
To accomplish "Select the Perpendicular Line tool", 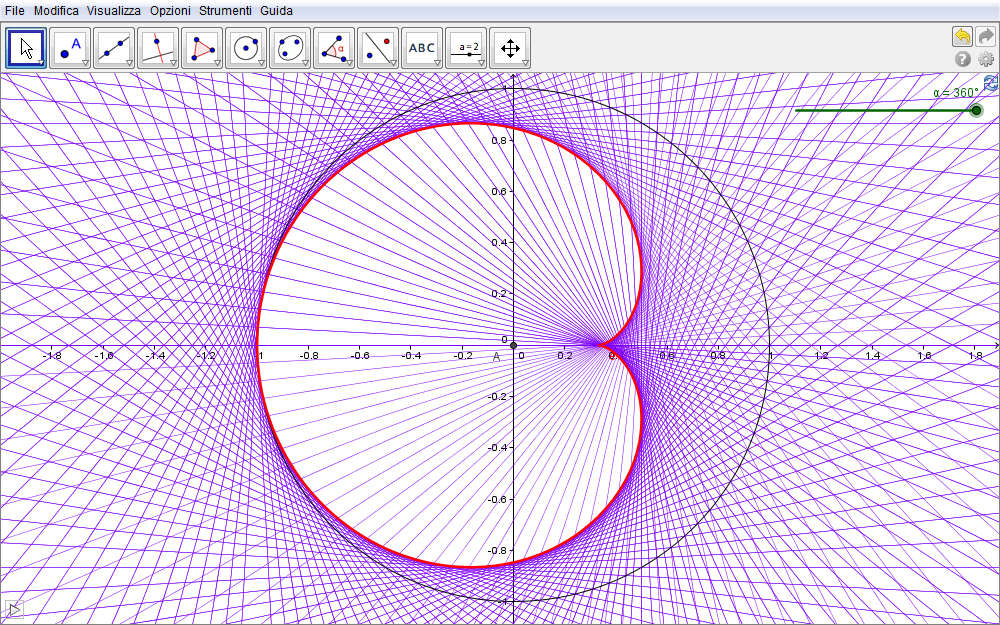I will pos(158,48).
